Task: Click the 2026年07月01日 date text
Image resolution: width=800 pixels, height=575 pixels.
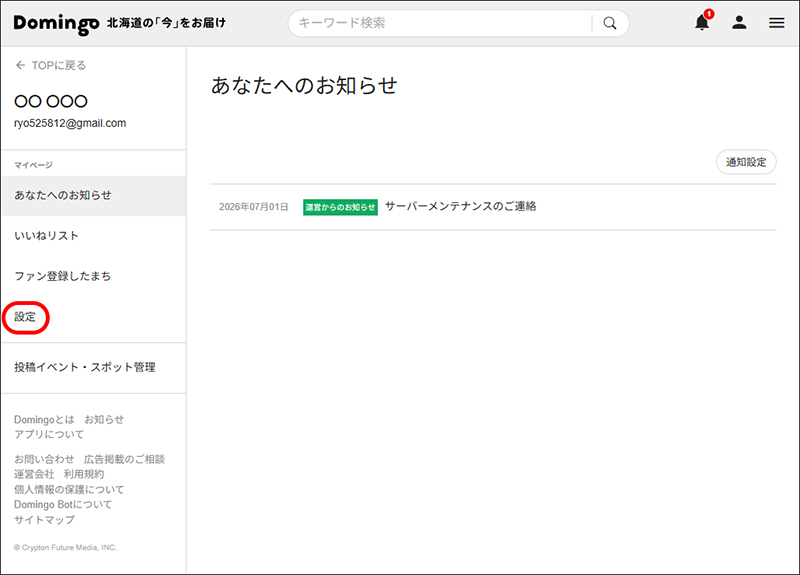Action: pyautogui.click(x=254, y=207)
